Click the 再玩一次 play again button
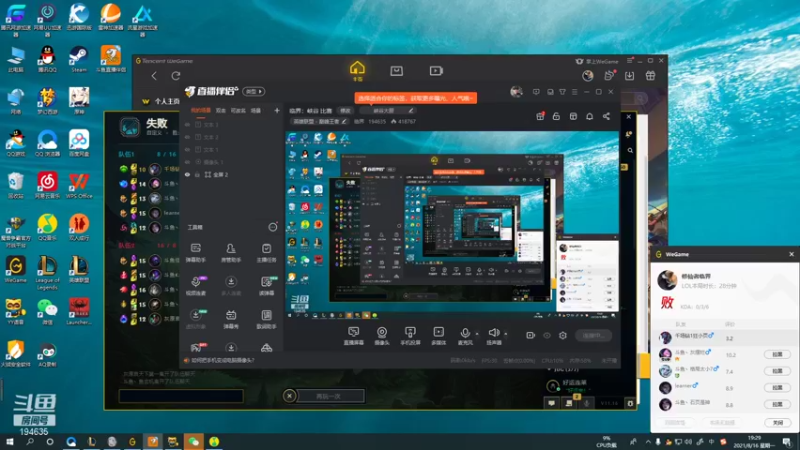Viewport: 800px width, 450px height. point(329,396)
